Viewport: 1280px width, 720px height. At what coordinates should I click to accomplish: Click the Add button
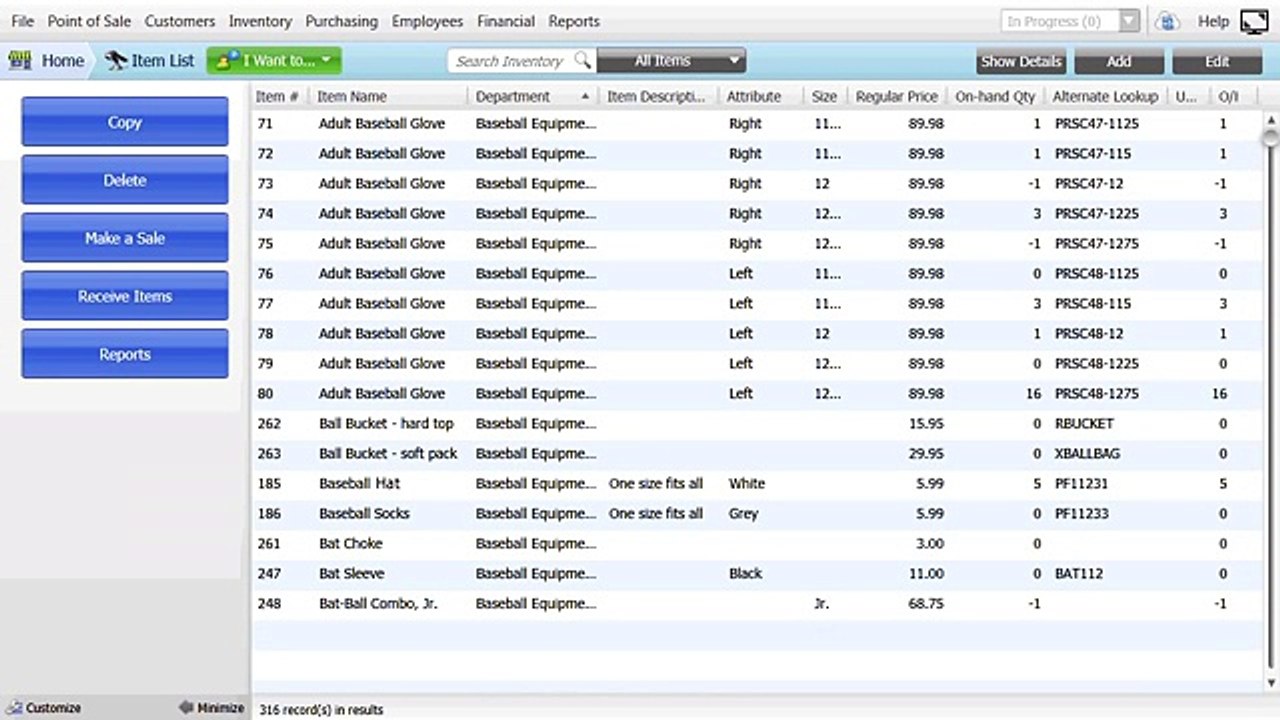1119,61
